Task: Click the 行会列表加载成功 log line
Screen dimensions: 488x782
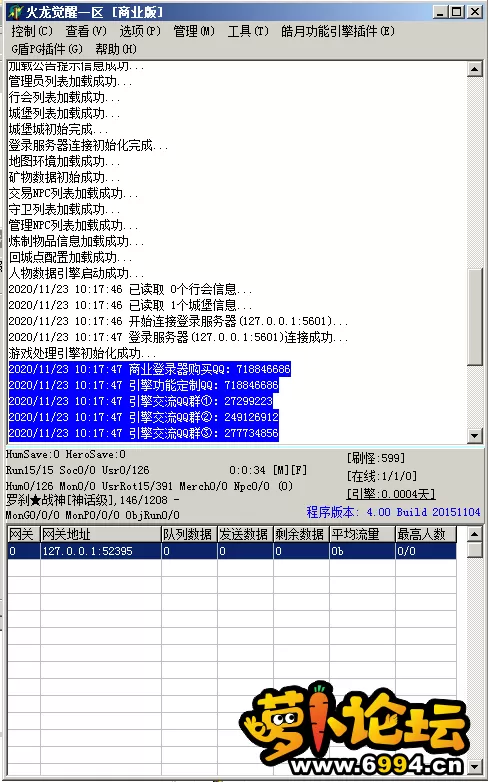Action: coord(64,98)
